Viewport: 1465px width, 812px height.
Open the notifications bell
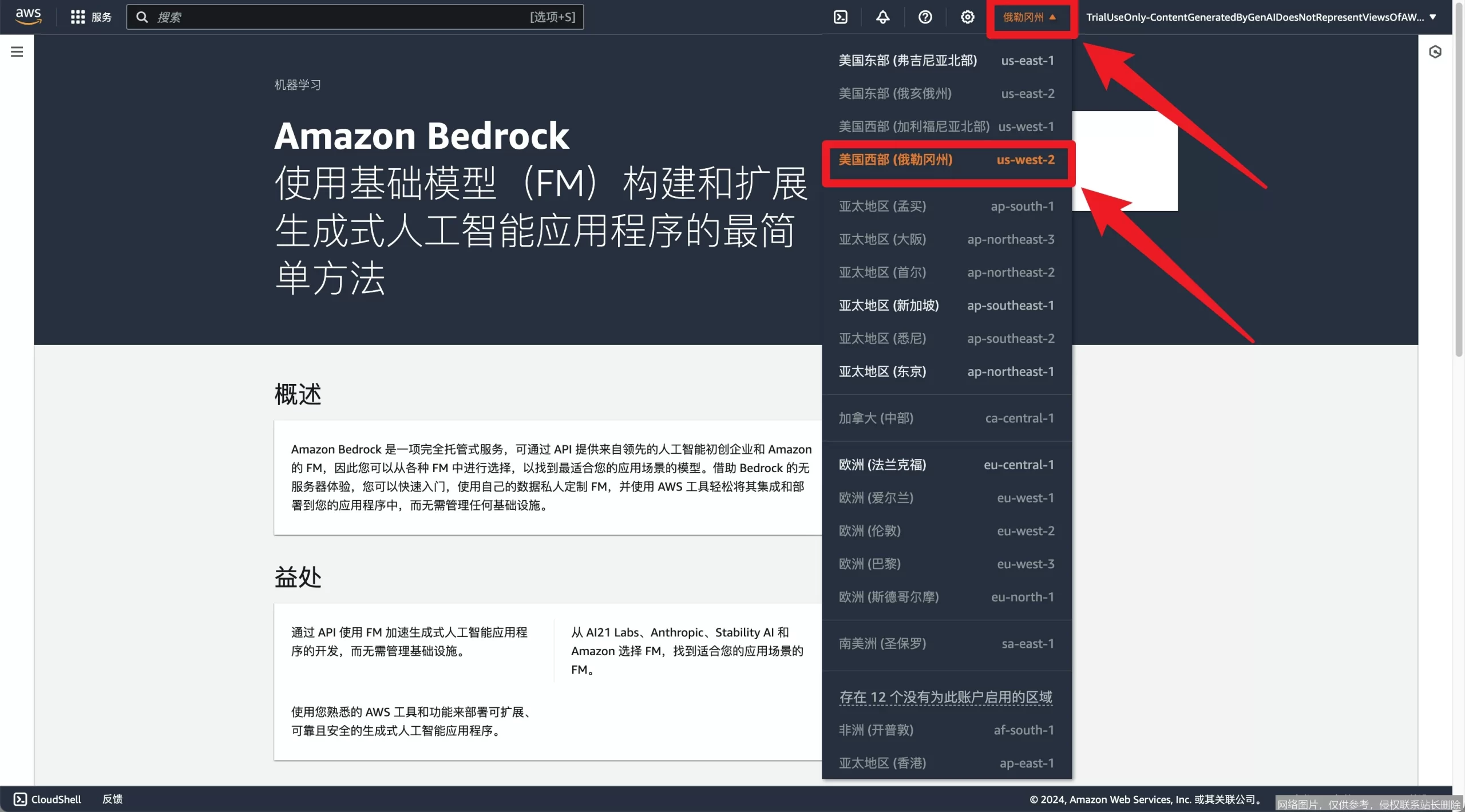tap(882, 17)
